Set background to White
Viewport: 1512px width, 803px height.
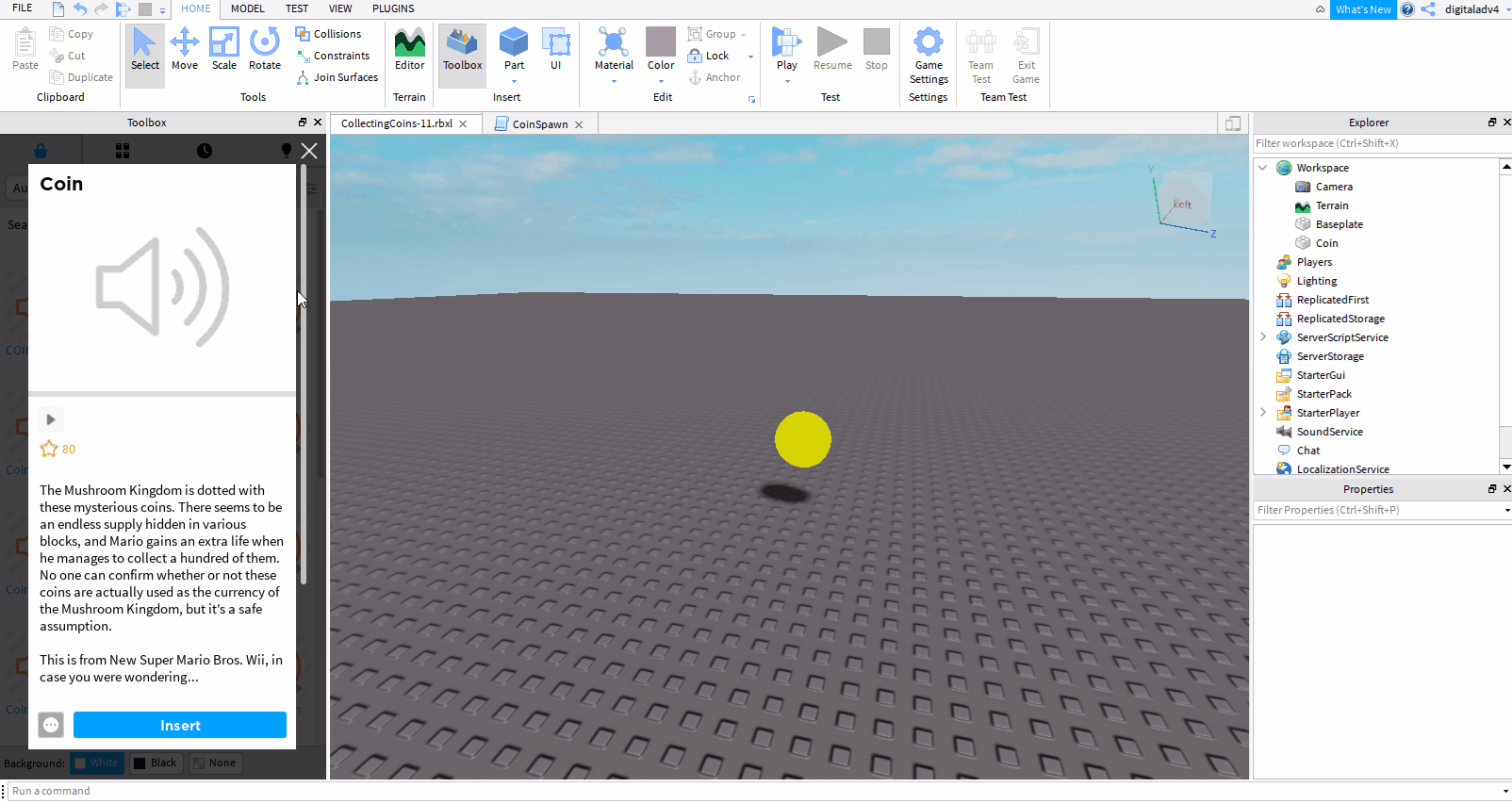[96, 763]
